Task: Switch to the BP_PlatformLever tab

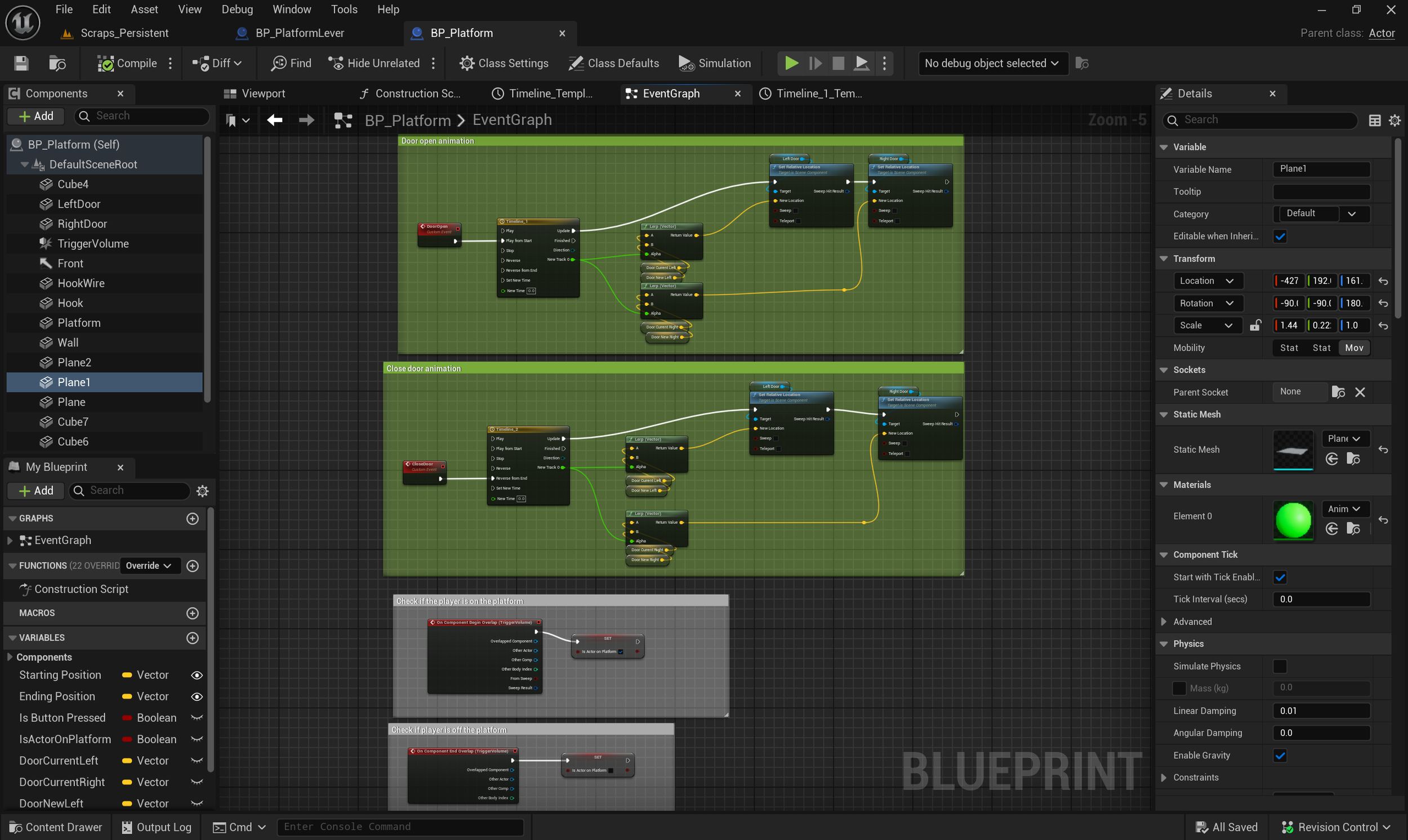Action: pyautogui.click(x=300, y=33)
